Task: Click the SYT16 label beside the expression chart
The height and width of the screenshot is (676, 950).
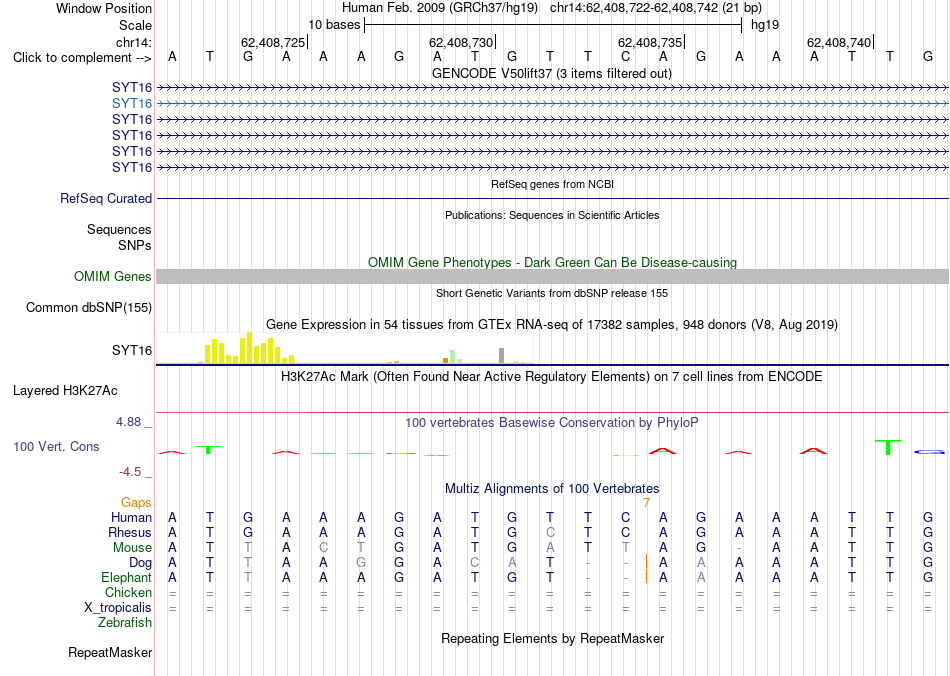Action: (131, 351)
